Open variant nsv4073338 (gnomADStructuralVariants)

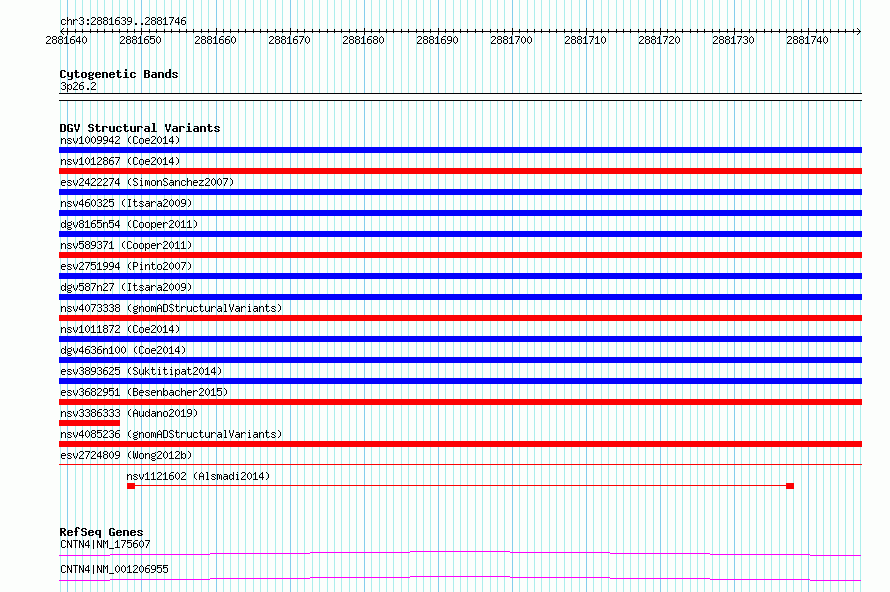tap(171, 308)
